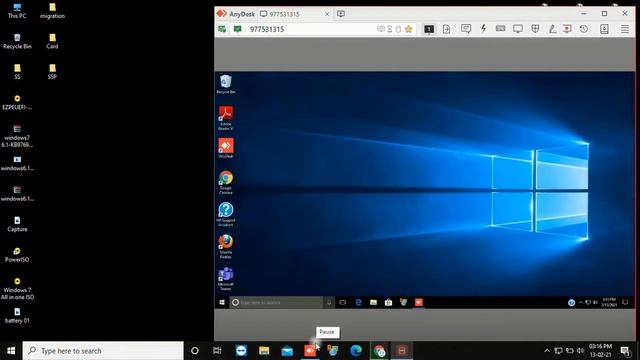The width and height of the screenshot is (640, 360).
Task: Select the Windows 7 All in one ISO
Action: point(17,289)
